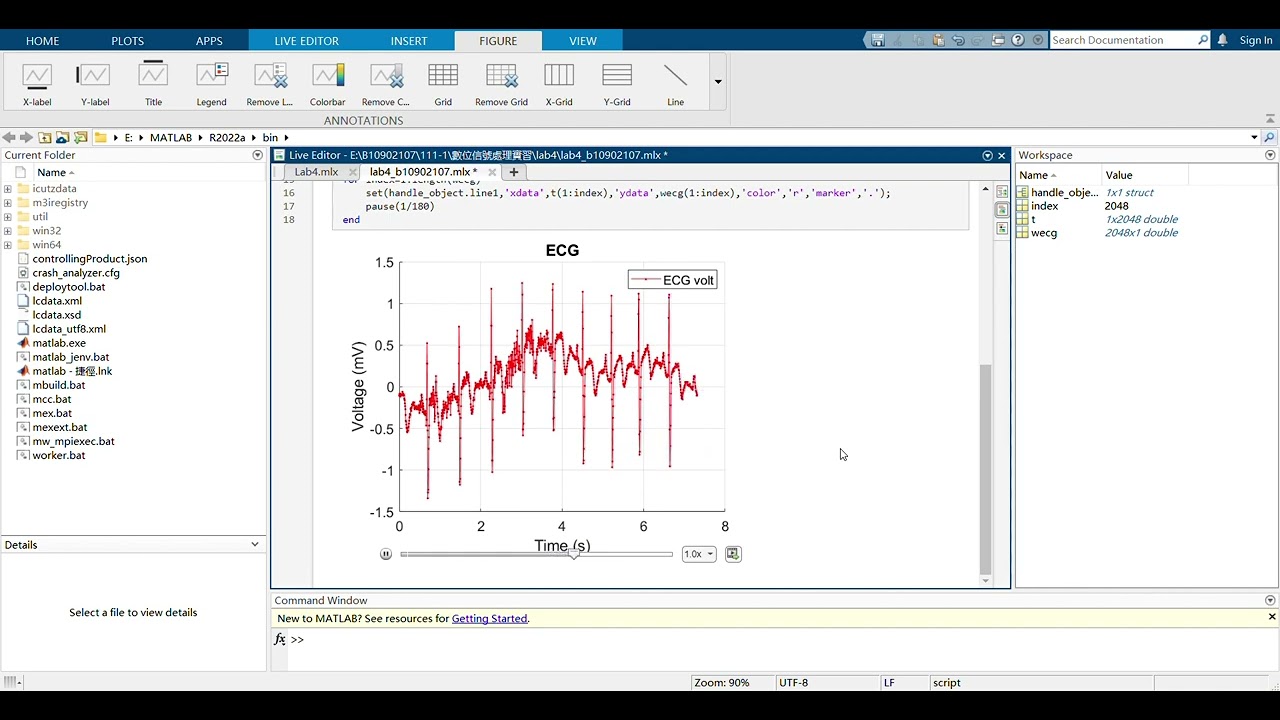The height and width of the screenshot is (720, 1280).
Task: Insert a Title on the figure
Action: click(153, 84)
